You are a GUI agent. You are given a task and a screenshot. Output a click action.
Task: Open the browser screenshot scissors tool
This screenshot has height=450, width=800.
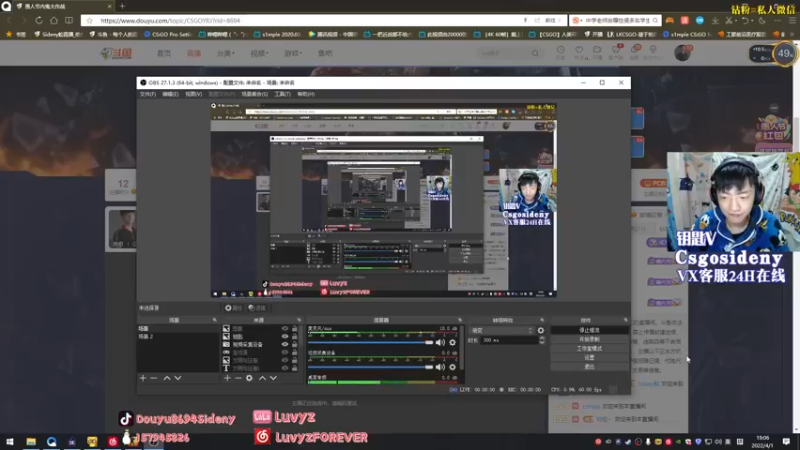730,20
